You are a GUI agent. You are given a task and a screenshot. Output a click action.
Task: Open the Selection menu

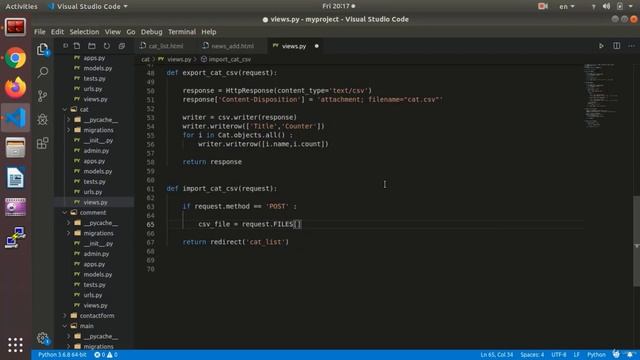[x=84, y=32]
